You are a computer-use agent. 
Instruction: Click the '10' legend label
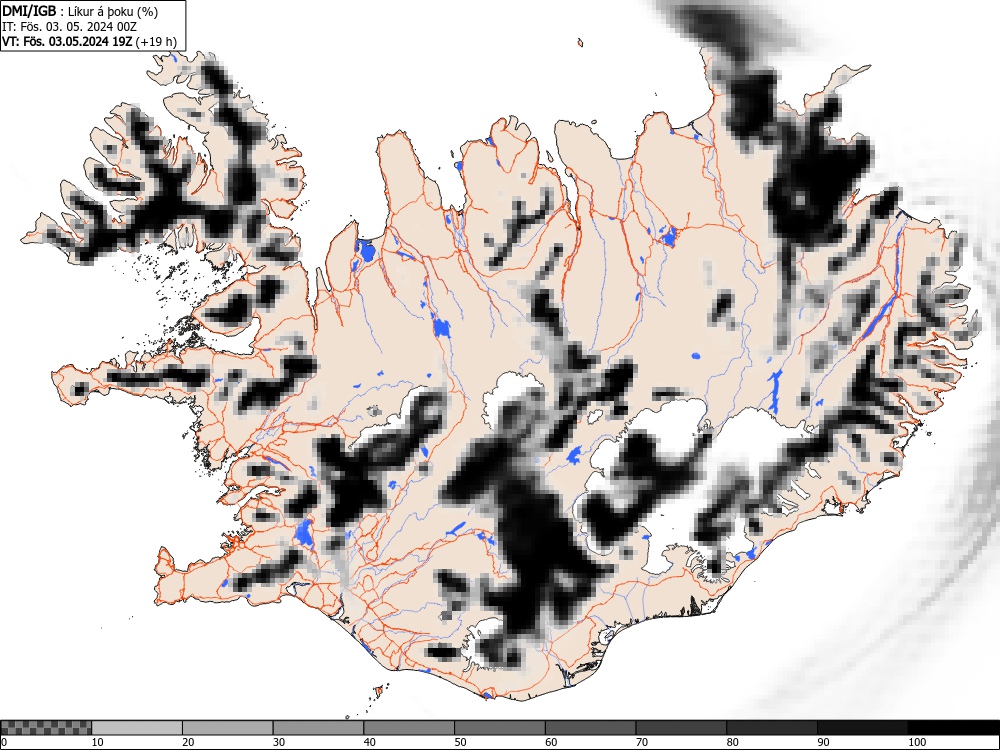pyautogui.click(x=98, y=742)
